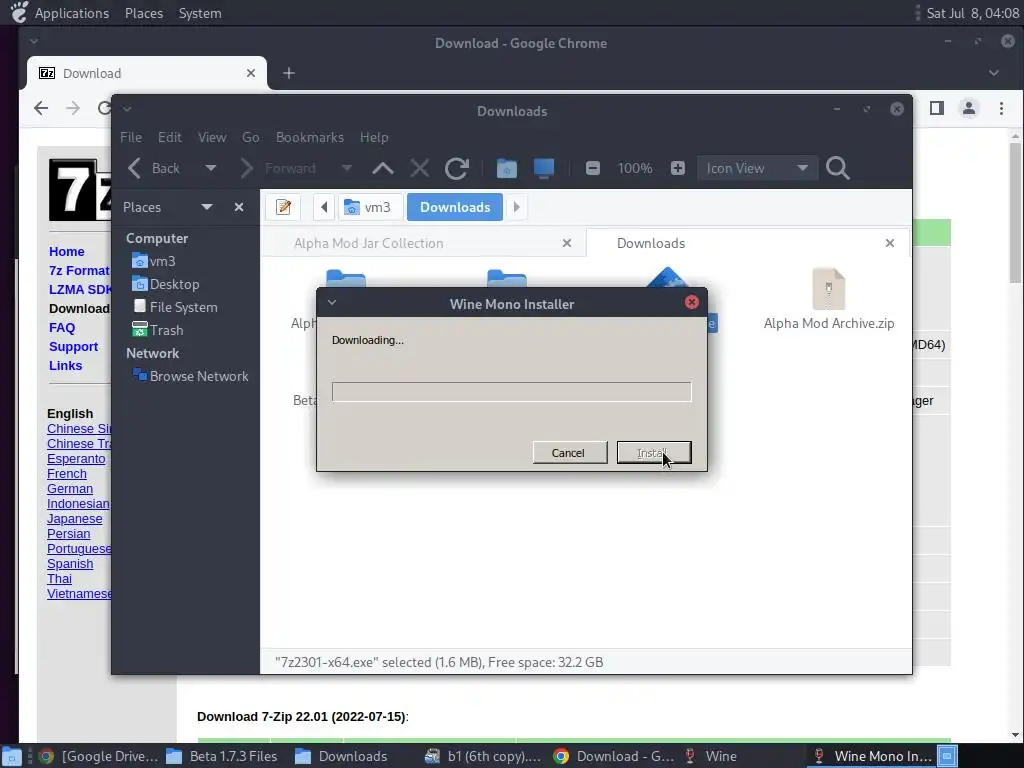The image size is (1024, 768).
Task: Choose the German language link
Action: click(70, 488)
